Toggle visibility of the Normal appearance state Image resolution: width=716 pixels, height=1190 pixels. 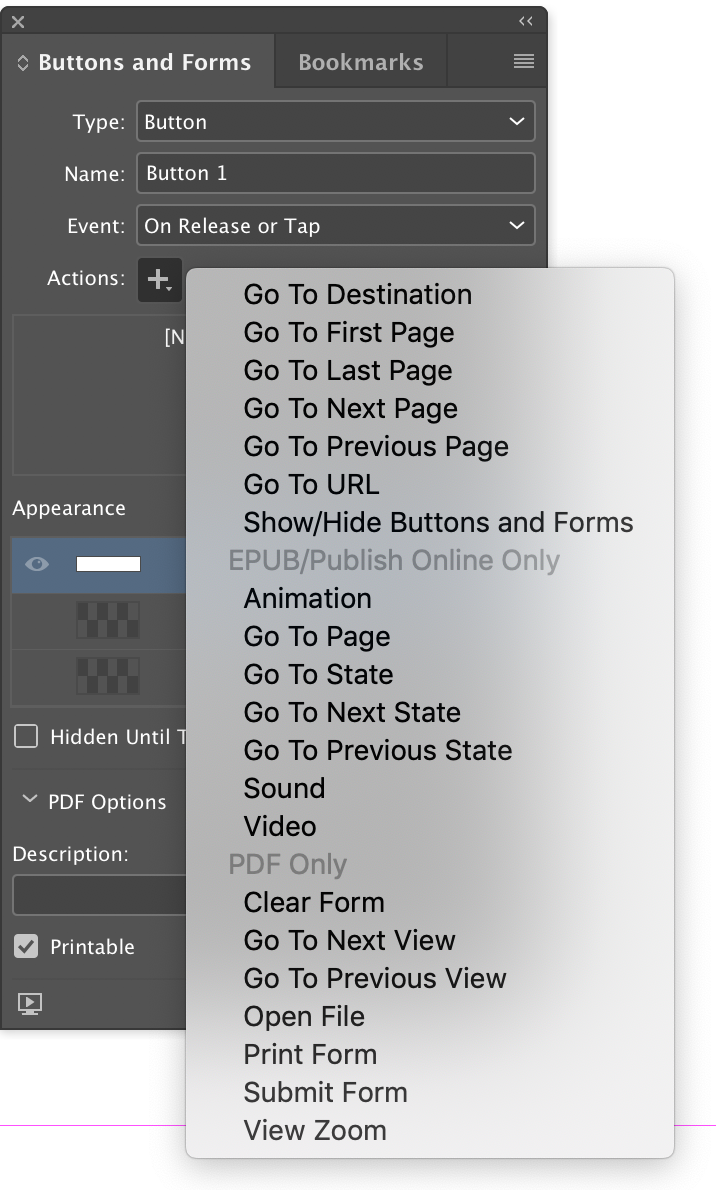(37, 563)
